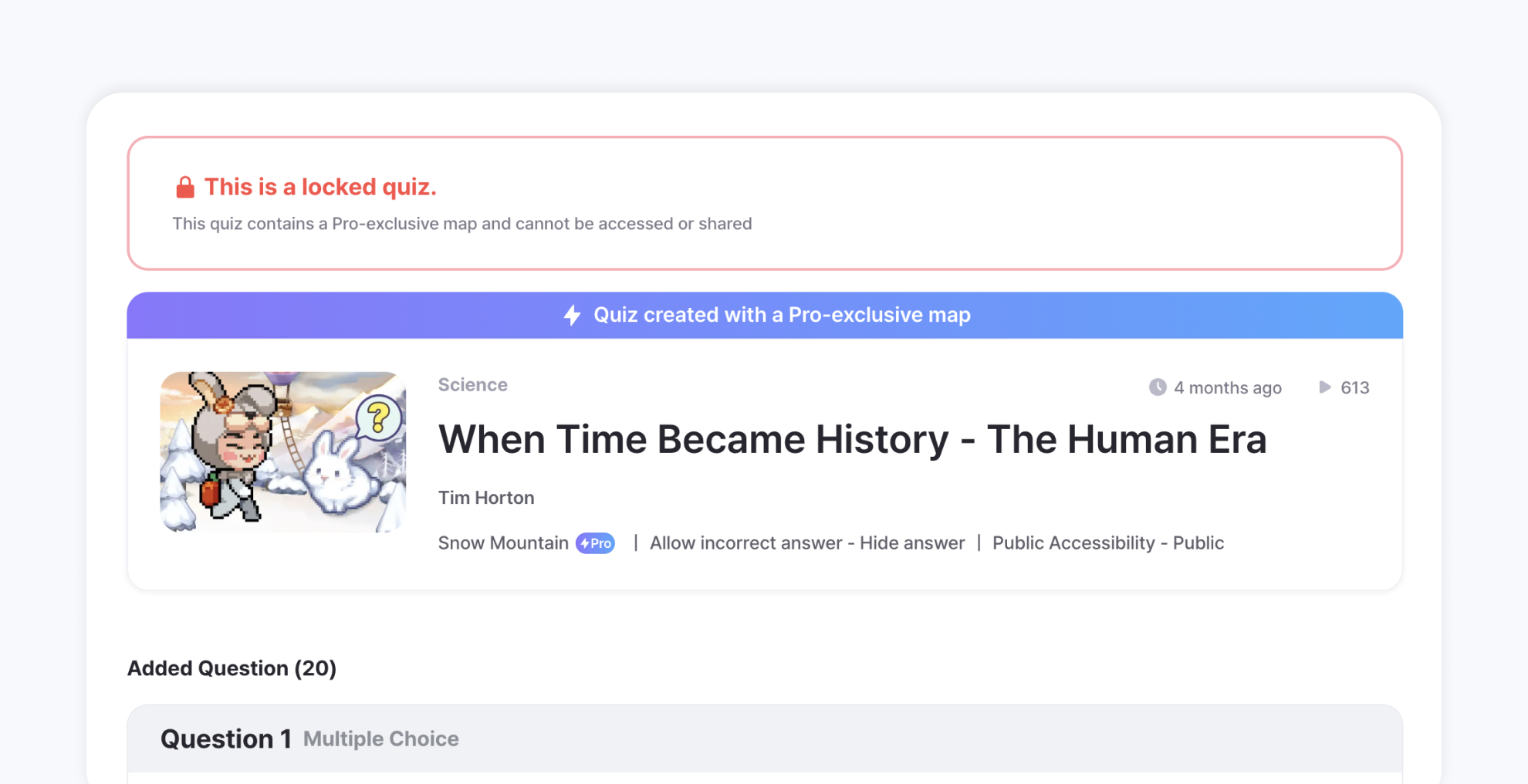1528x784 pixels.
Task: Click the Added Question (20) heading
Action: (x=232, y=668)
